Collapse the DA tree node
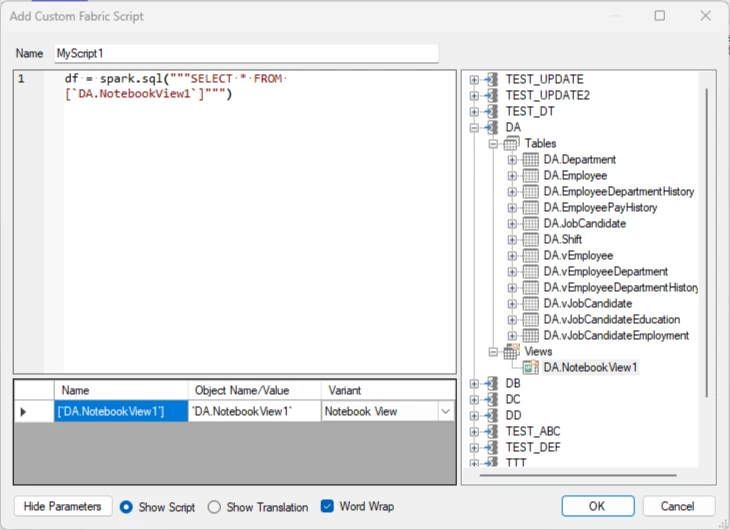Screen dimensions: 730x530 click(x=474, y=128)
